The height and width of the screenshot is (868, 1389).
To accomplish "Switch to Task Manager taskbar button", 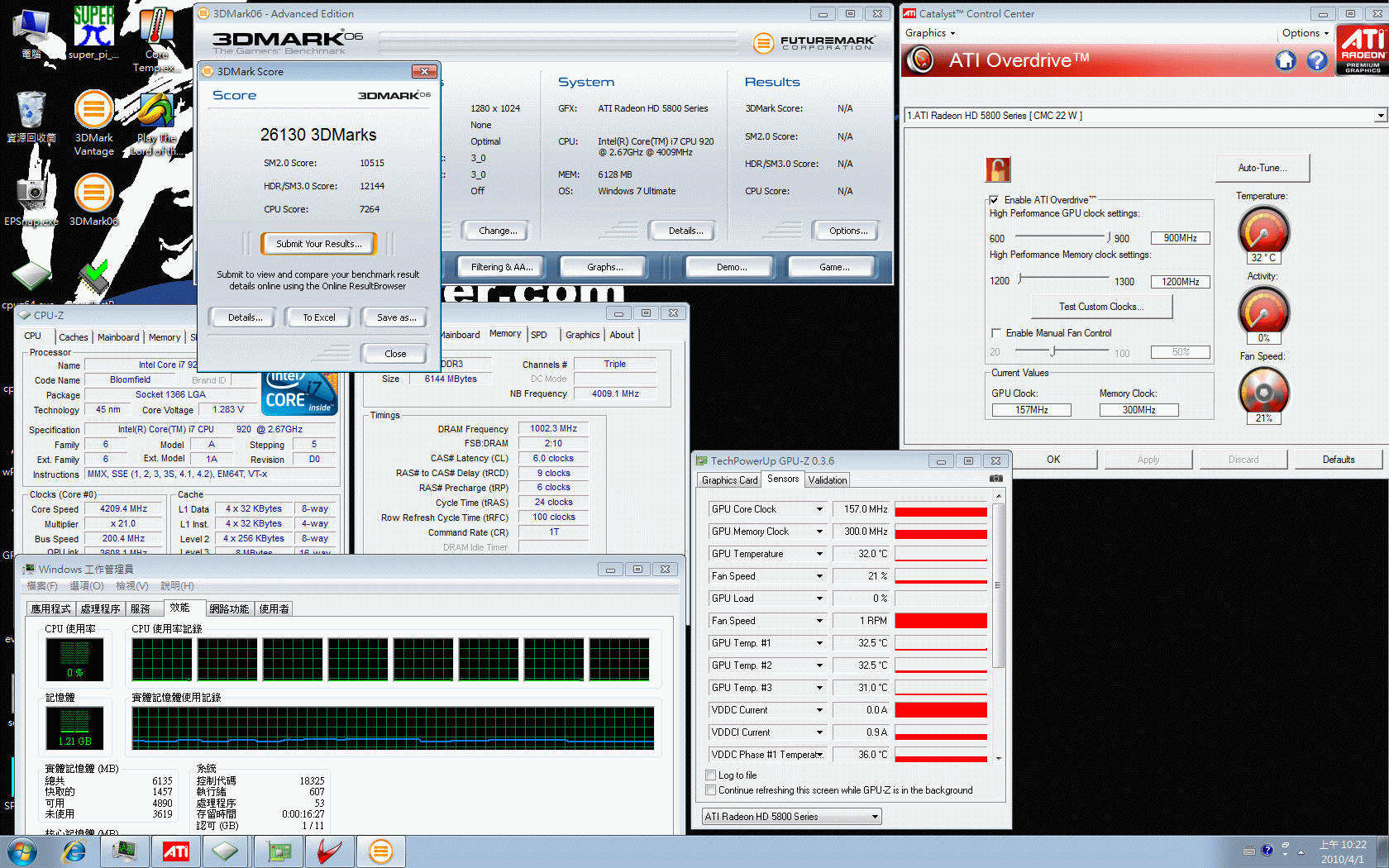I will coord(126,851).
